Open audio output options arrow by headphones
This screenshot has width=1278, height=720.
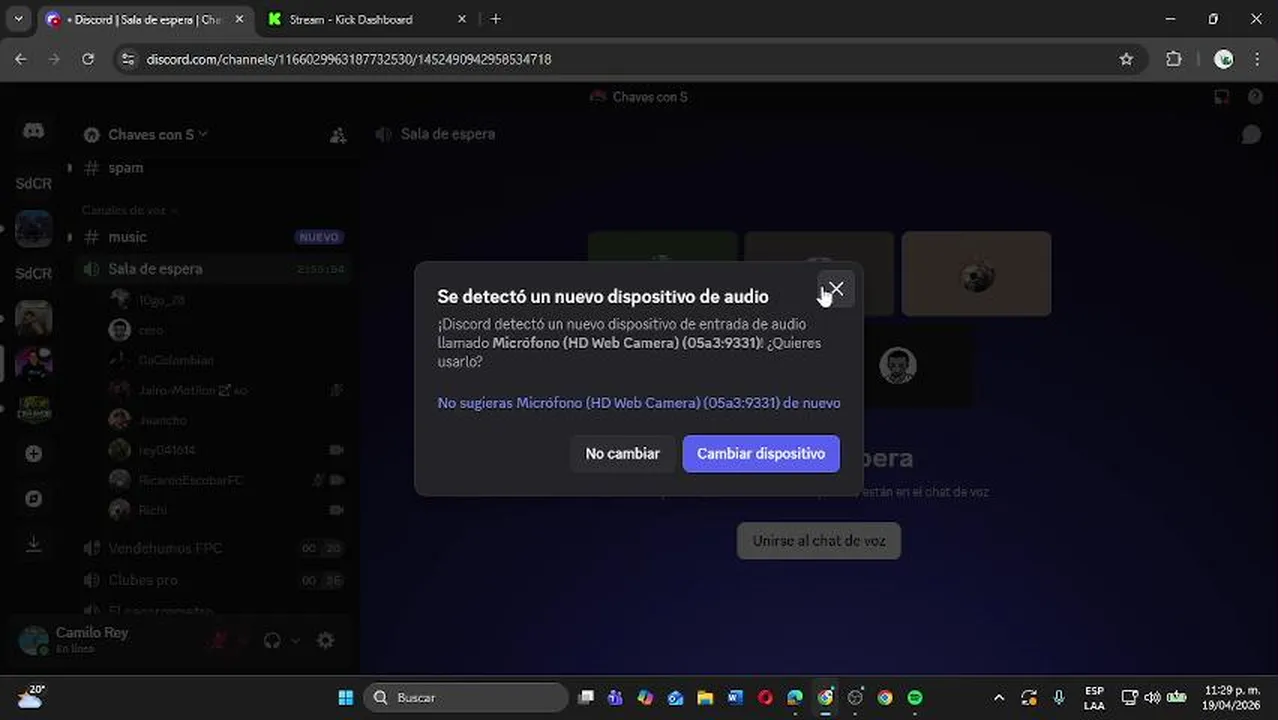[x=295, y=641]
